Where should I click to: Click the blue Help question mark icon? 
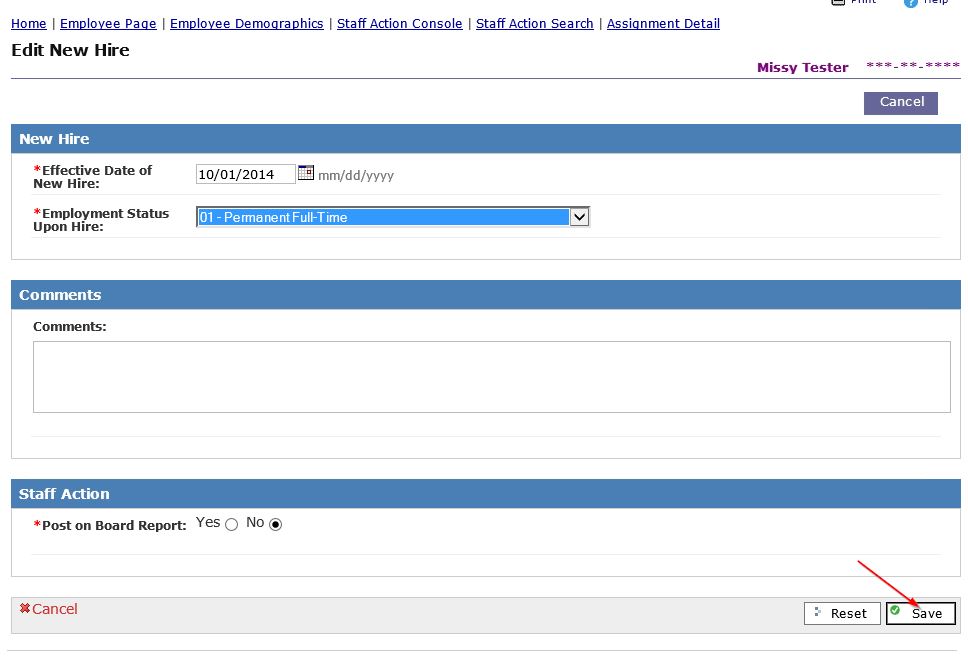pyautogui.click(x=910, y=3)
